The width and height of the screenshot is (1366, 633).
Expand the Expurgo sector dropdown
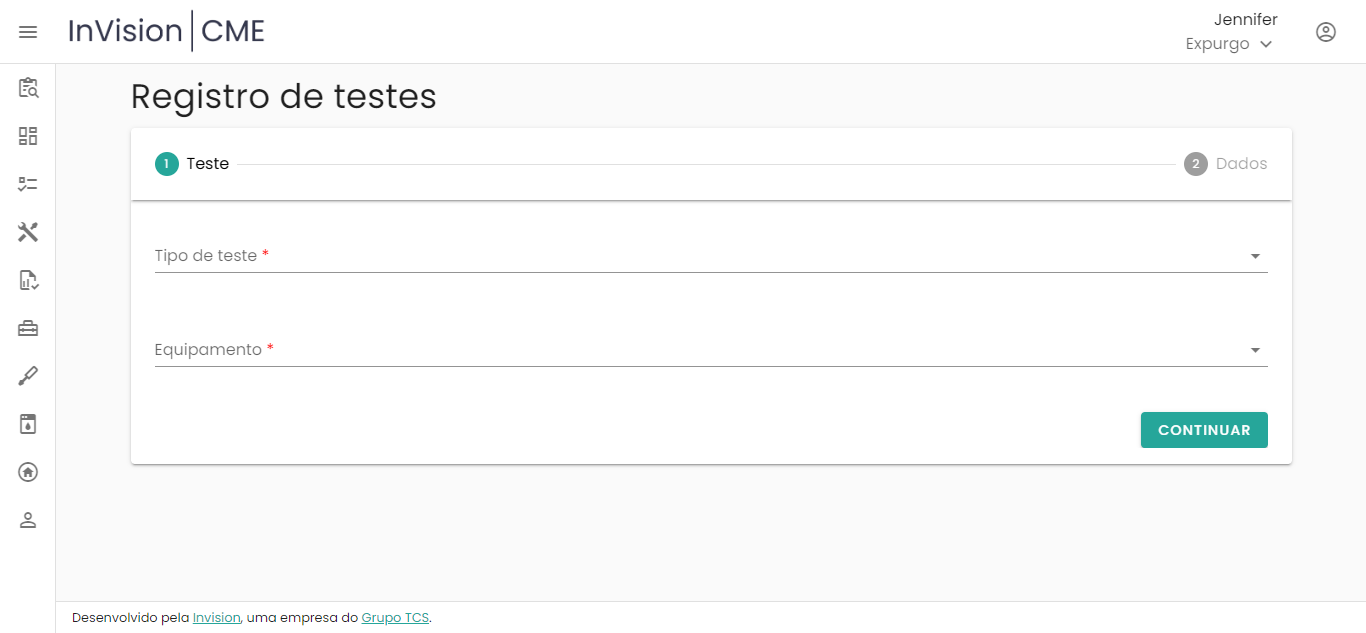[x=1229, y=44]
